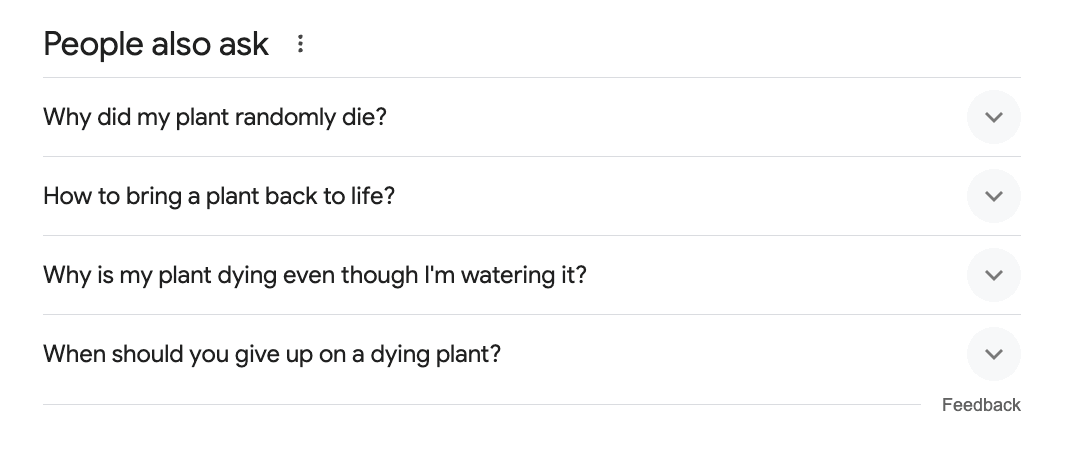Expand 'When should you give up on a dying plant?'
1070x454 pixels.
tap(532, 354)
